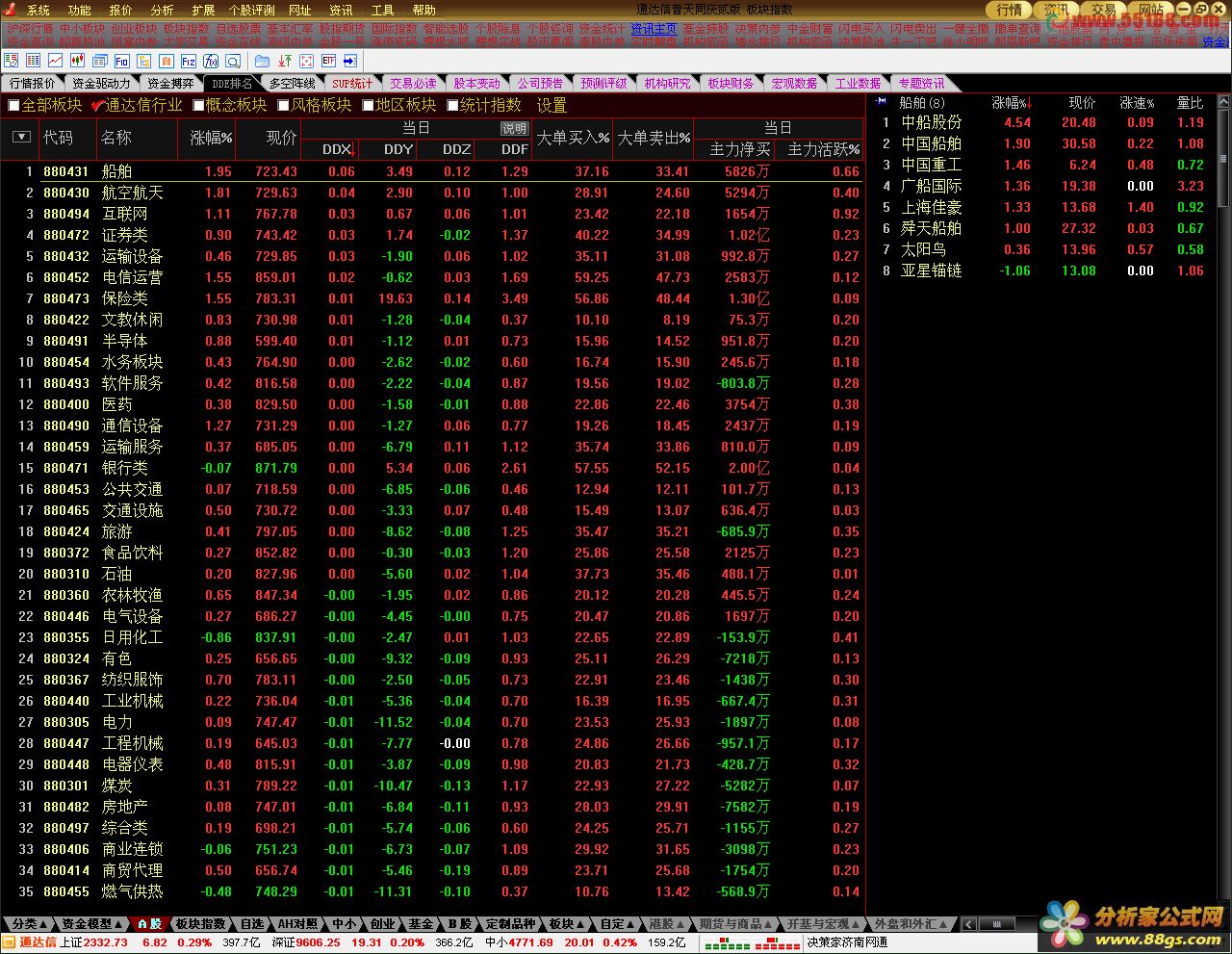This screenshot has width=1232, height=954.
Task: Open the stacked document pages toolbar icon
Action: 100,61
